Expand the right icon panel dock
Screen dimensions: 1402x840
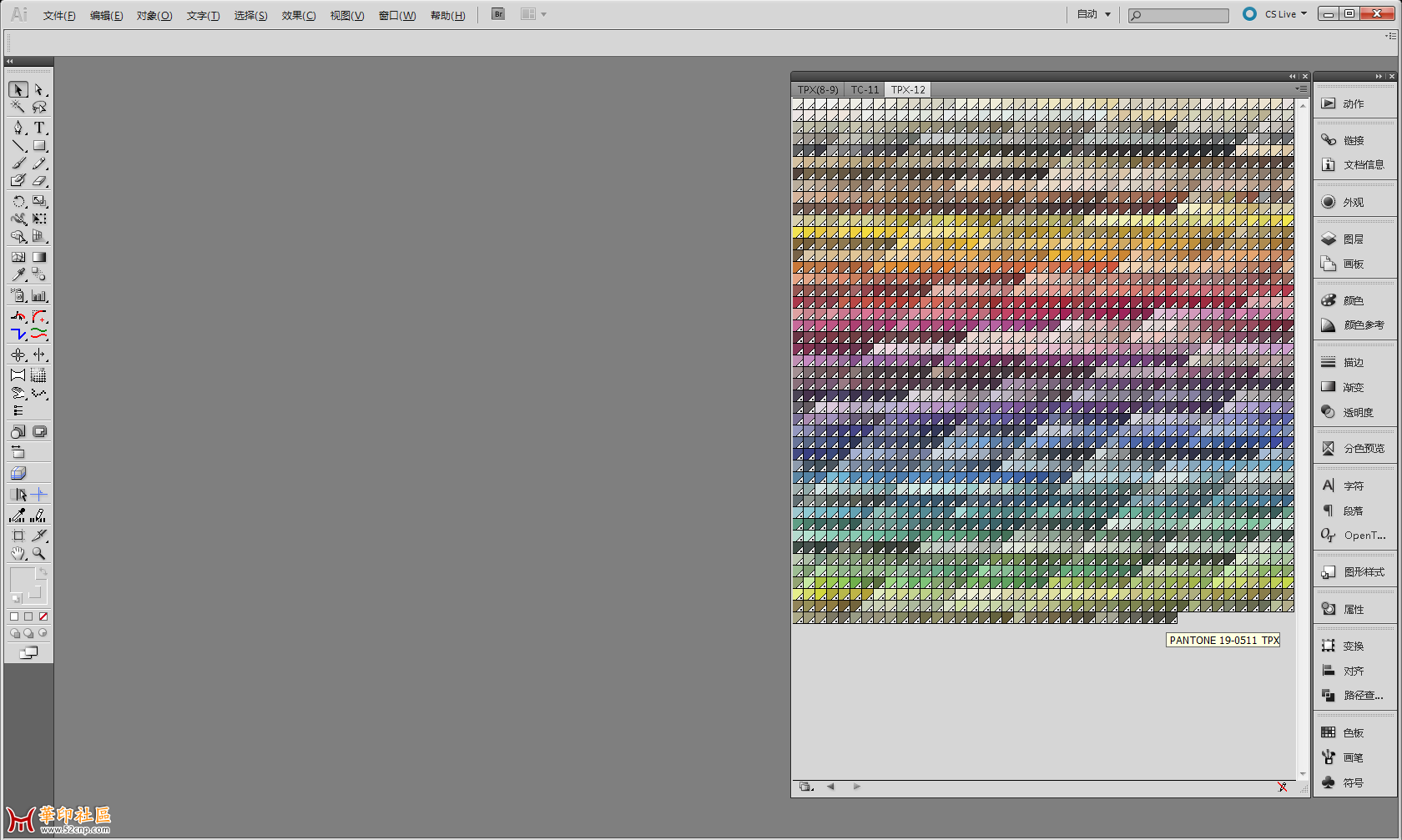(1379, 76)
